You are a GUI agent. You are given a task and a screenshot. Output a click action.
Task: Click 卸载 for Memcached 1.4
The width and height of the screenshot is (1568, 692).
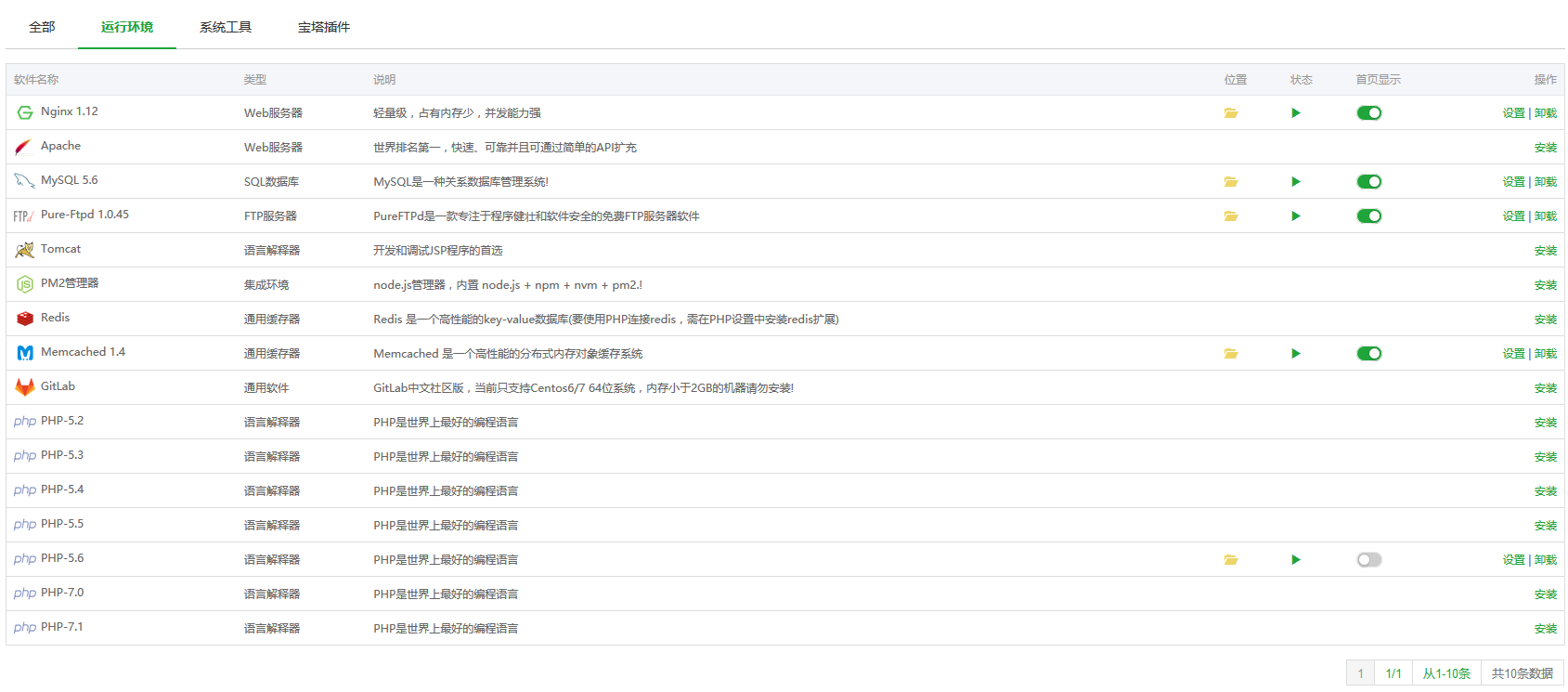[x=1546, y=354]
